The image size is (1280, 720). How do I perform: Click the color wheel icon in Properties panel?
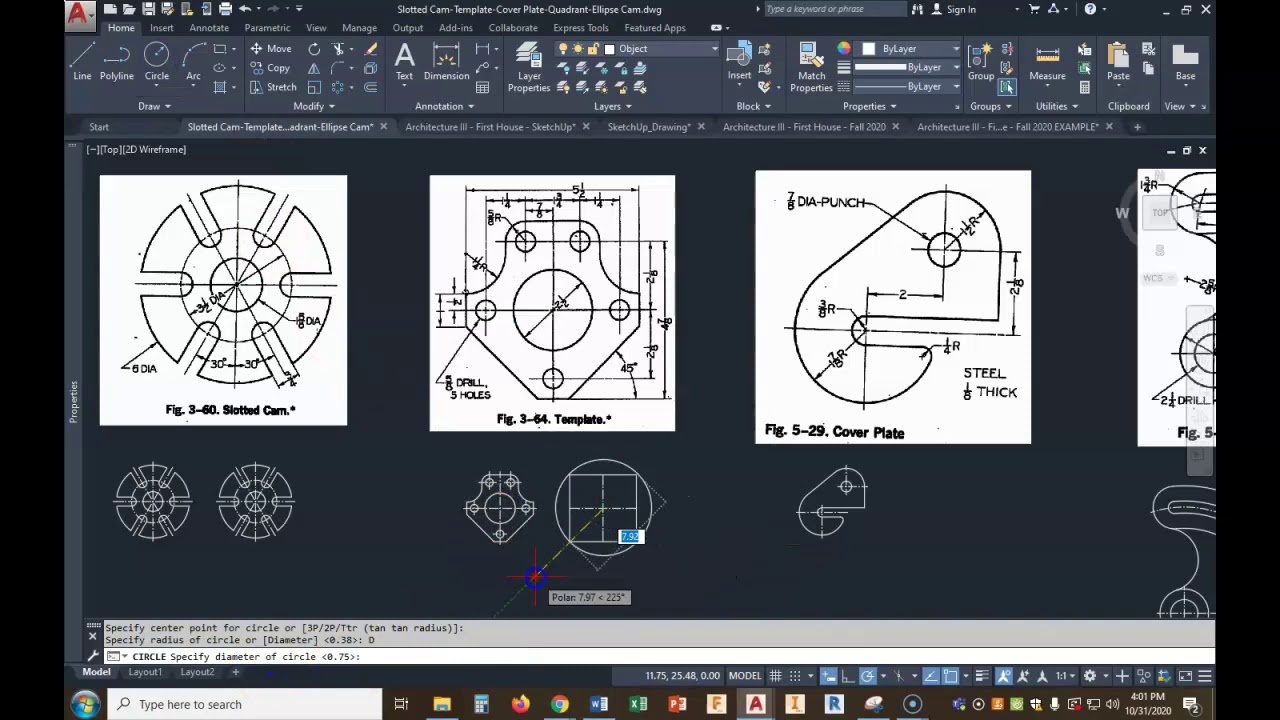(x=844, y=49)
